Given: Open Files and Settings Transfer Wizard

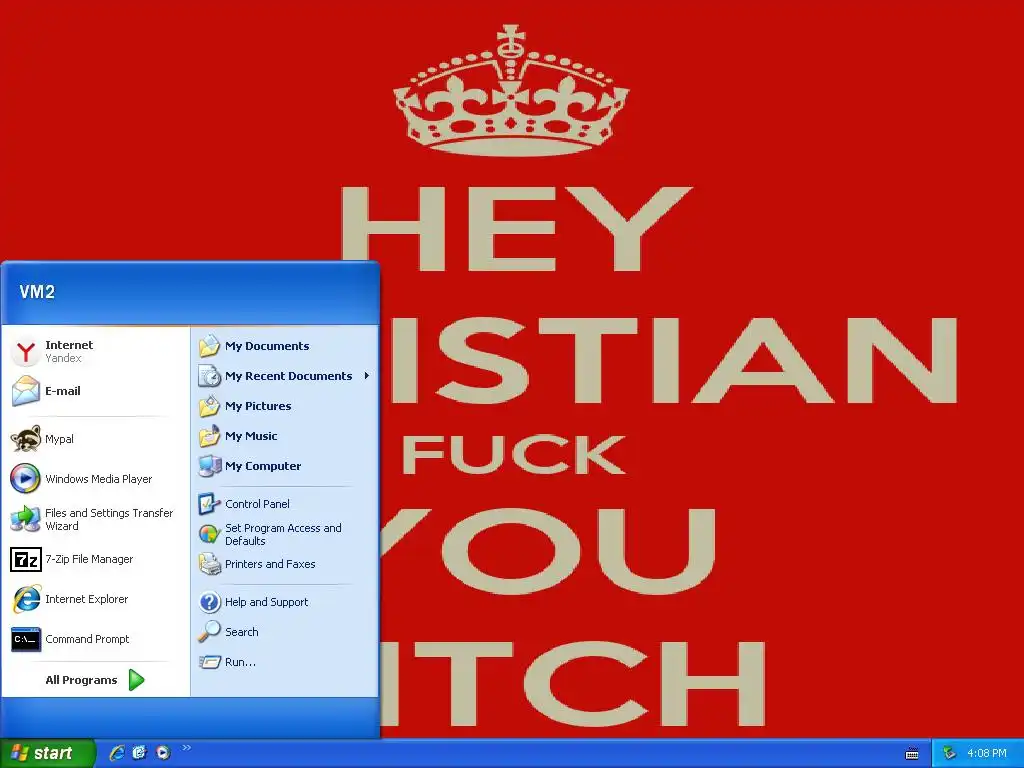Looking at the screenshot, I should click(x=95, y=519).
